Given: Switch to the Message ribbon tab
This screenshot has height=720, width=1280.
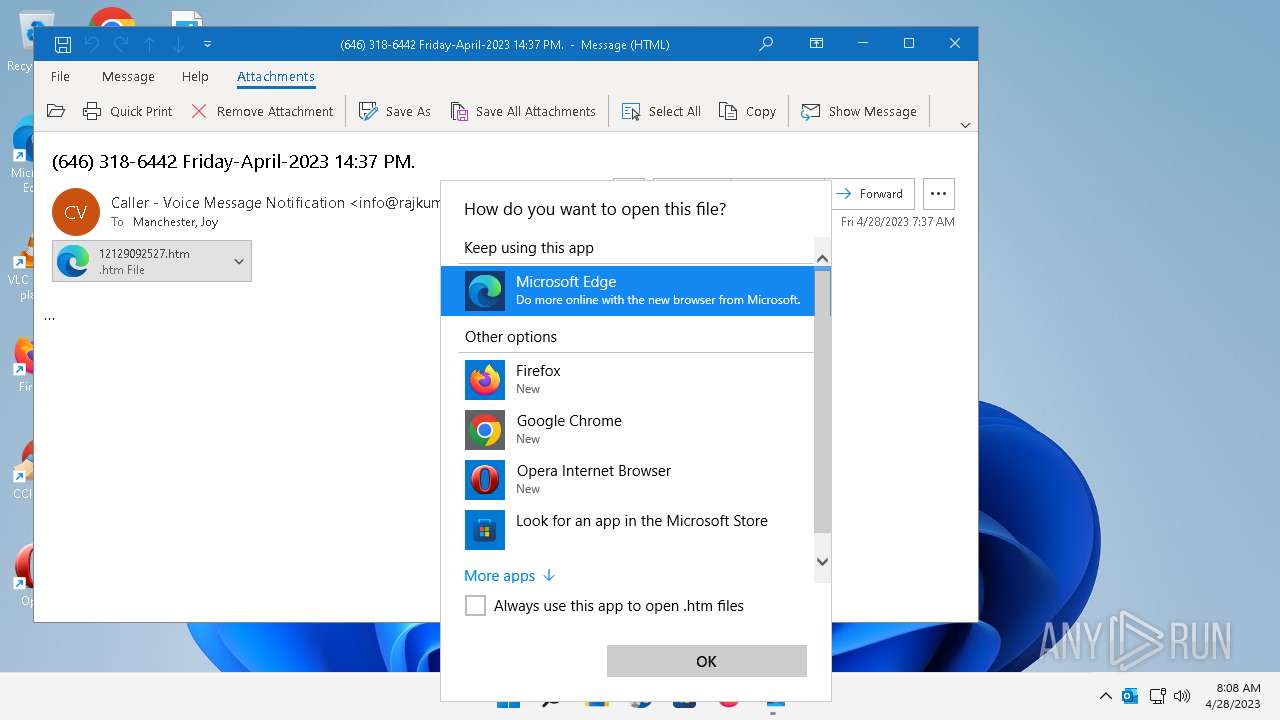Looking at the screenshot, I should coord(128,76).
